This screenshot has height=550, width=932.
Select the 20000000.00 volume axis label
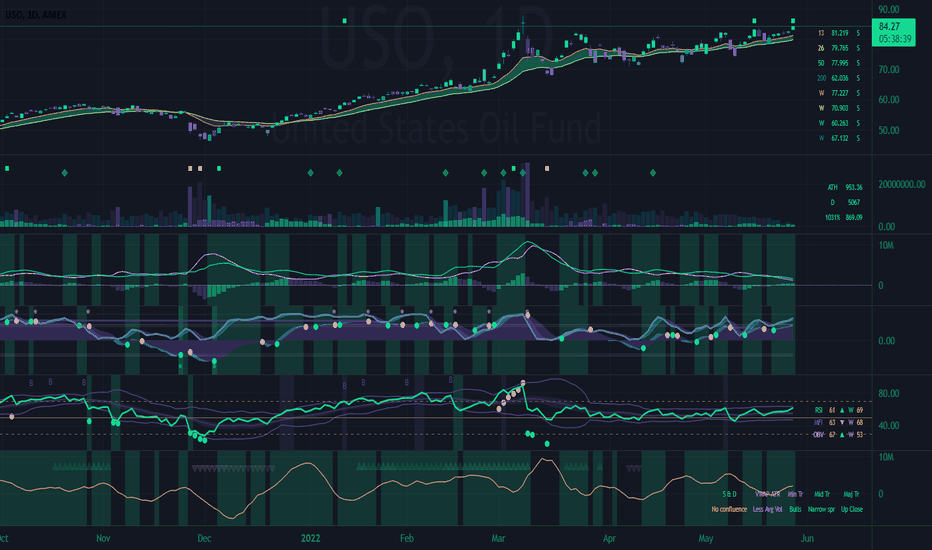pyautogui.click(x=902, y=184)
